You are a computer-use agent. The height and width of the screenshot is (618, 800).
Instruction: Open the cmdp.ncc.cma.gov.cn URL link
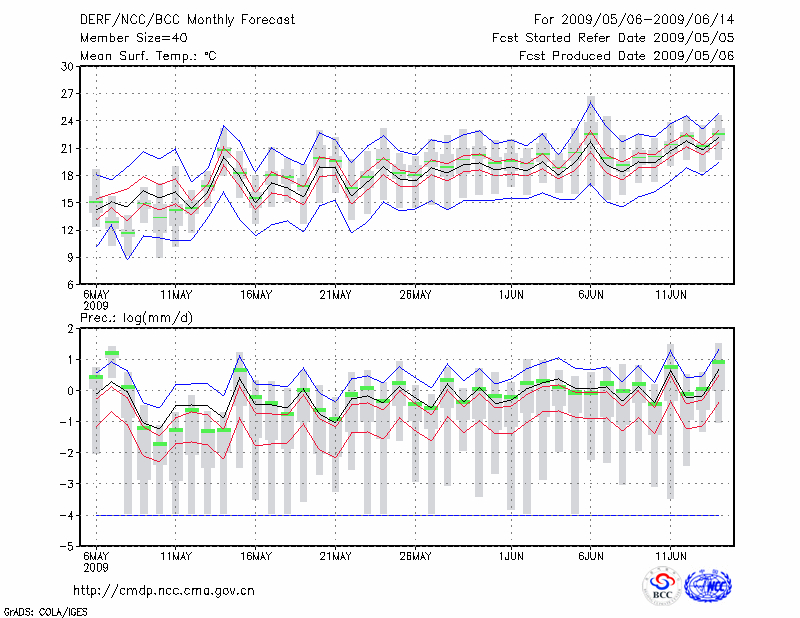coord(165,590)
